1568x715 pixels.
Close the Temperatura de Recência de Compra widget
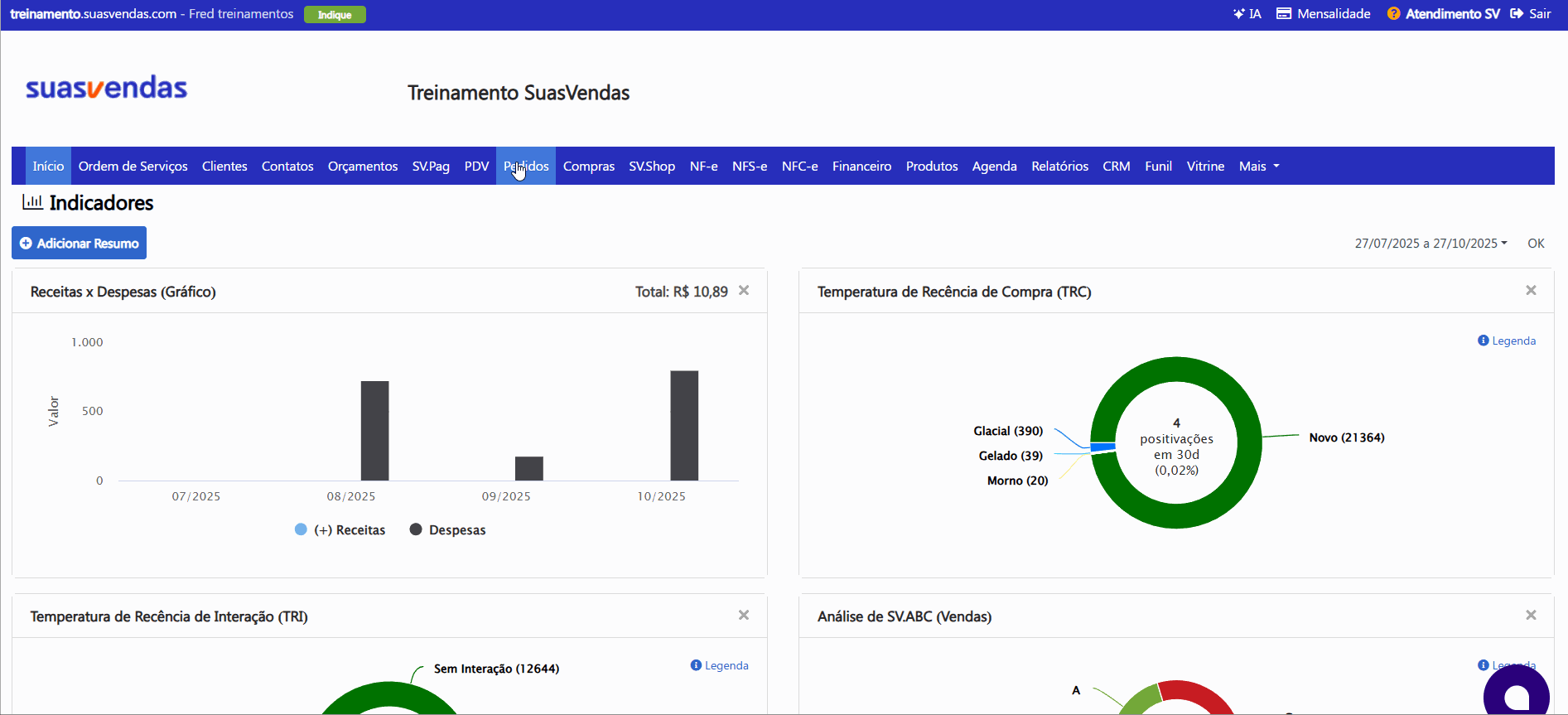[x=1531, y=290]
